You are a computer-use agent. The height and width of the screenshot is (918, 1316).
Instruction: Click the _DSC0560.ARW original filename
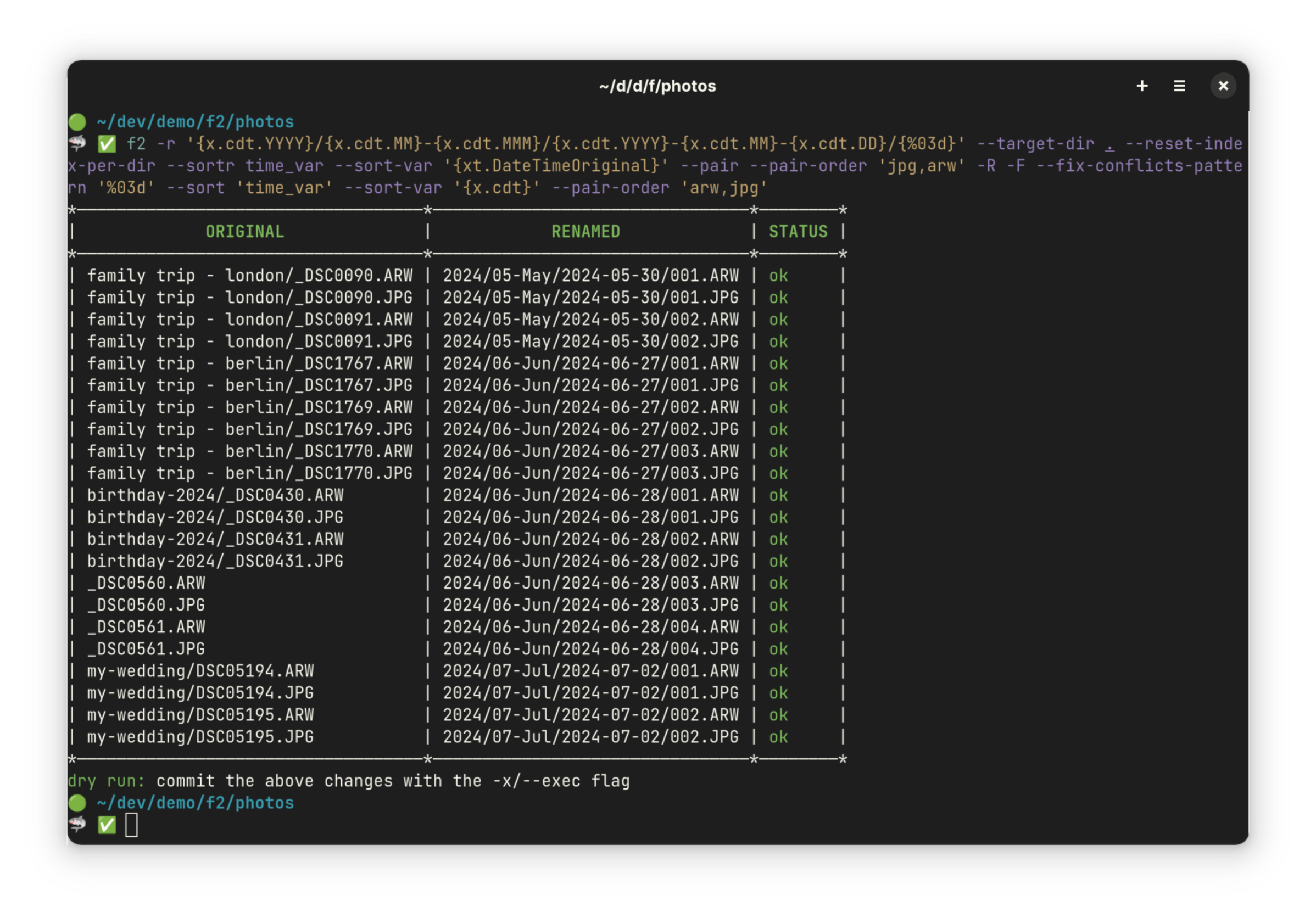tap(146, 583)
